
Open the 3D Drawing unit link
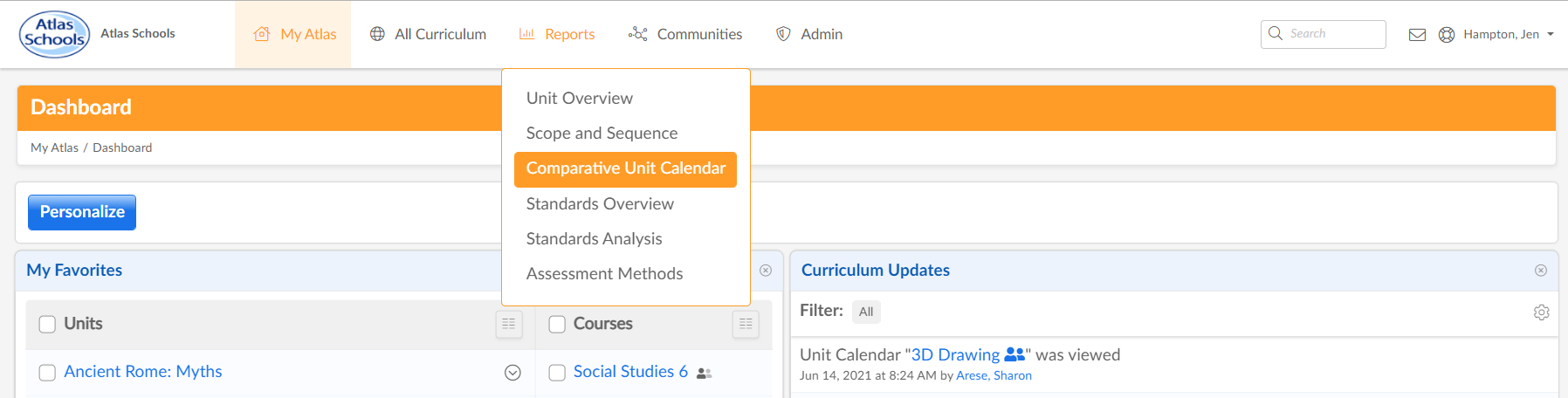tap(955, 354)
